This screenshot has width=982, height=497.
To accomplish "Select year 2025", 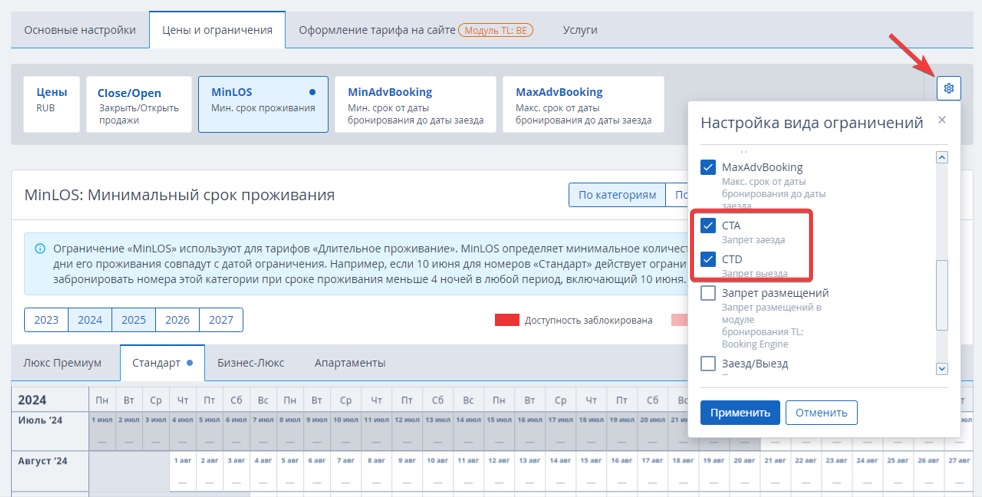I will tap(133, 320).
